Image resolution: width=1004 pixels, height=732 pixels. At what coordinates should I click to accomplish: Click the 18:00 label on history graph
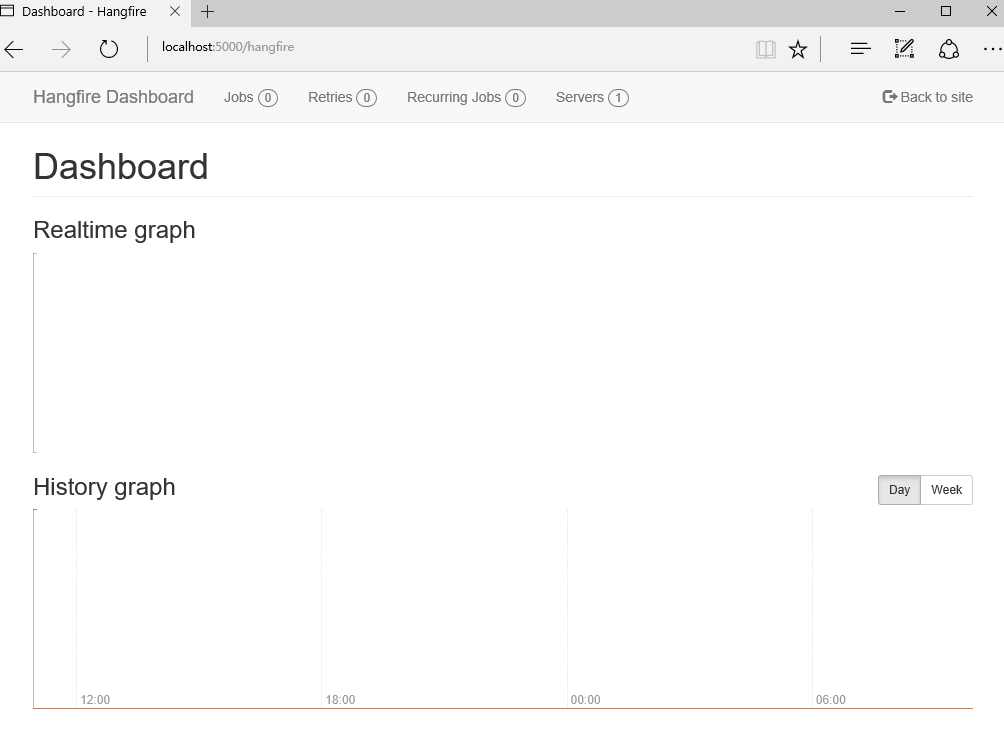[x=340, y=699]
